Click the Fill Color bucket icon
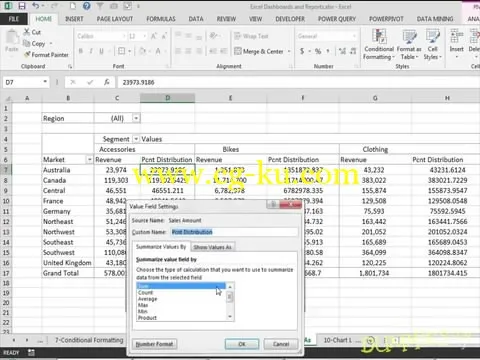This screenshot has width=480, height=360. tap(143, 51)
